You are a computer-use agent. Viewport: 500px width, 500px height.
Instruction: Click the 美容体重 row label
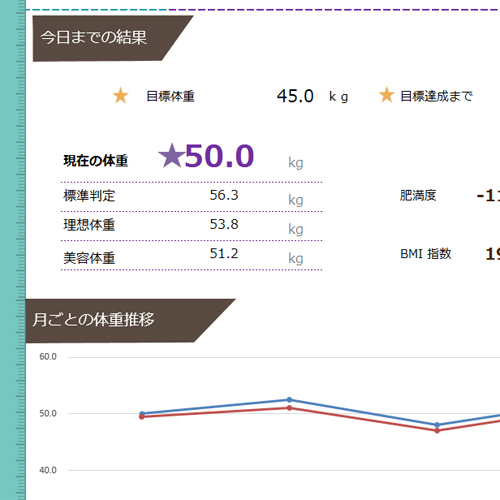[x=89, y=258]
